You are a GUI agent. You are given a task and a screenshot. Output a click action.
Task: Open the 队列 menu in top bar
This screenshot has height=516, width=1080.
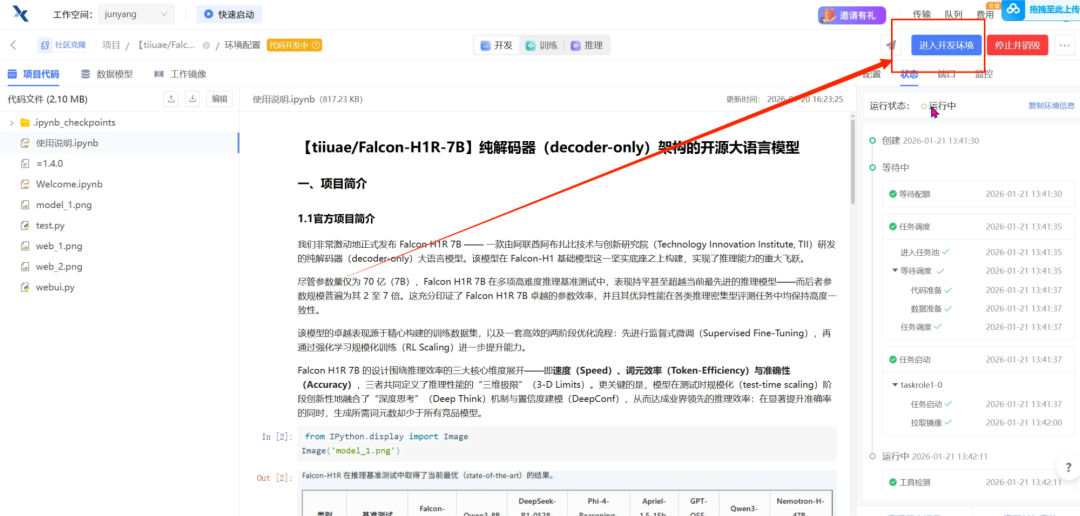(953, 14)
